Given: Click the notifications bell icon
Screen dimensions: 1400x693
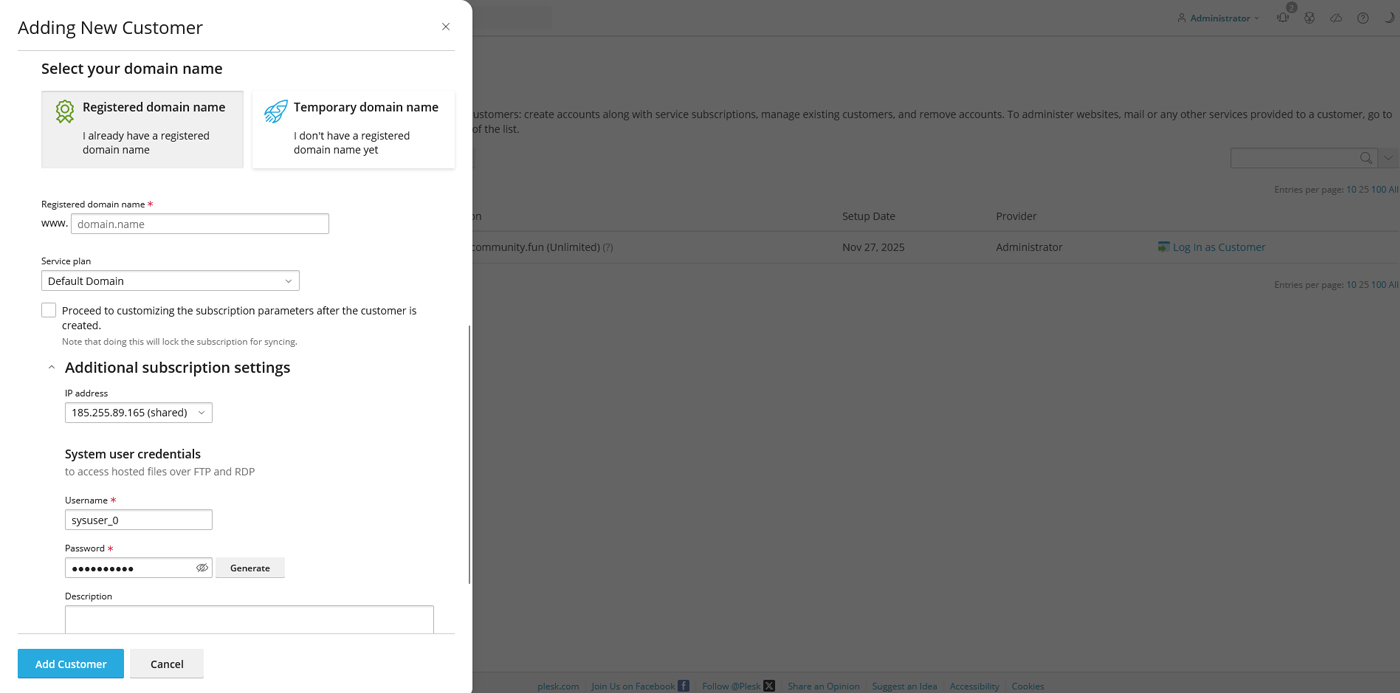Looking at the screenshot, I should 1283,18.
